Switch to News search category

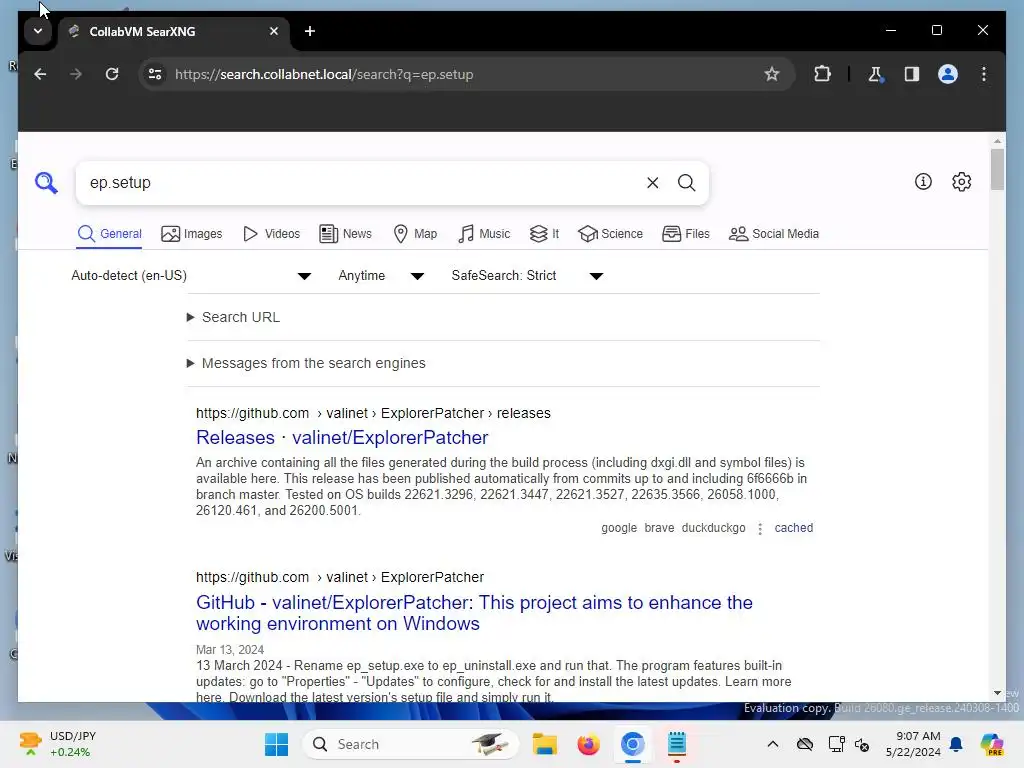(x=345, y=234)
